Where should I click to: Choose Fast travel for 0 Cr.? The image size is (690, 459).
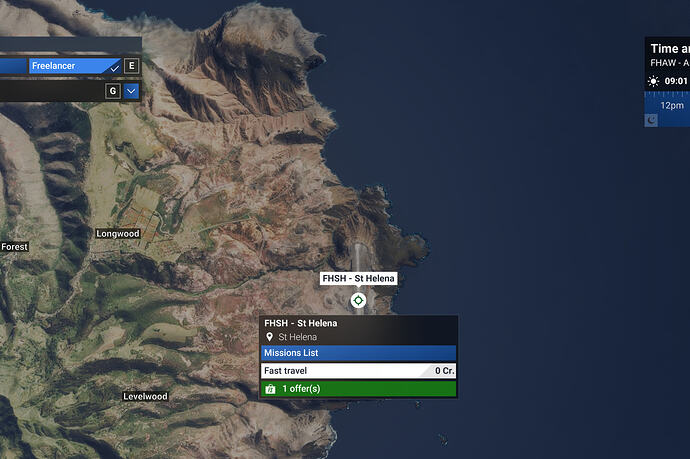(358, 371)
